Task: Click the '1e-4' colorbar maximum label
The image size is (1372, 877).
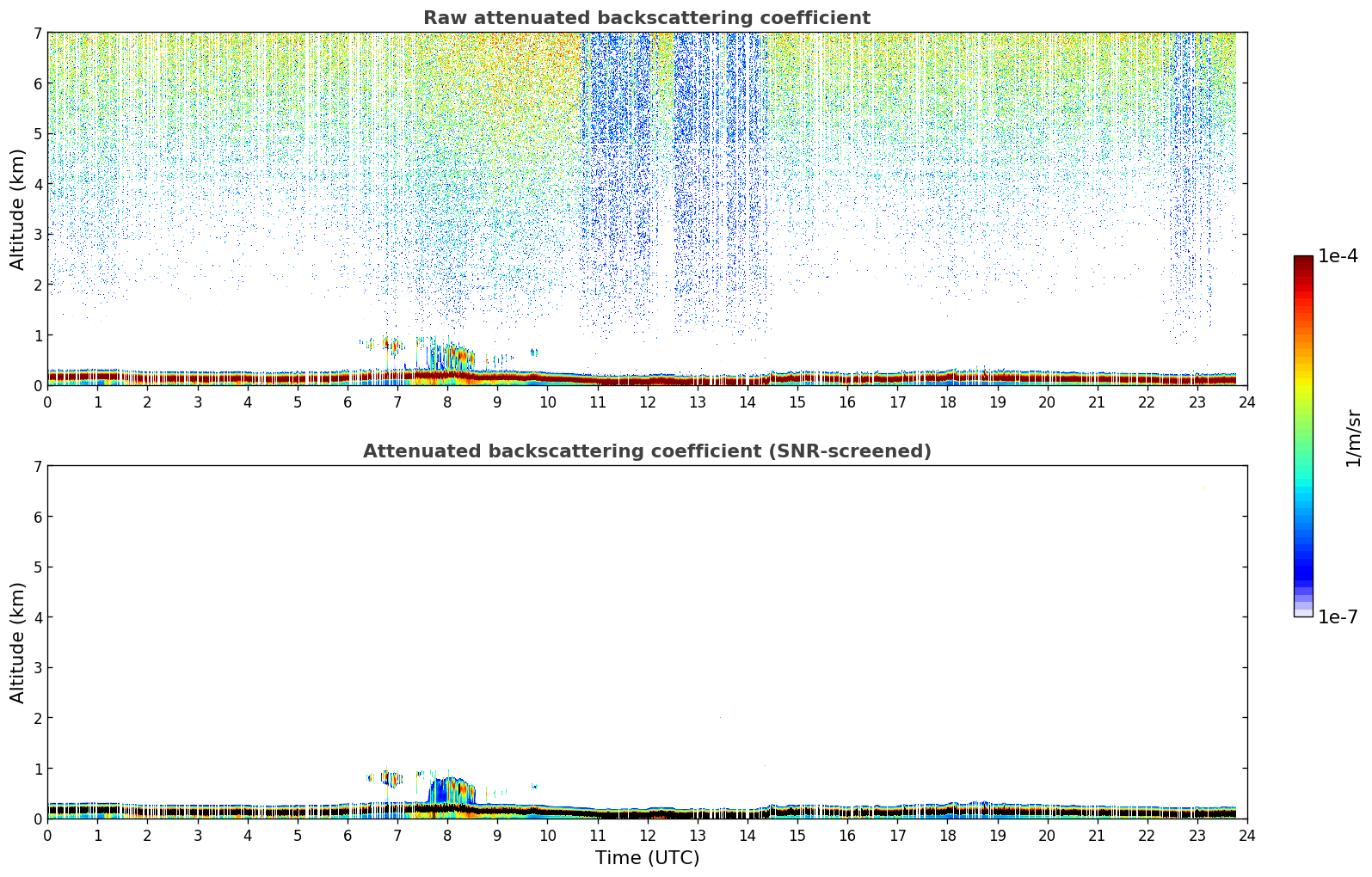Action: click(x=1338, y=256)
